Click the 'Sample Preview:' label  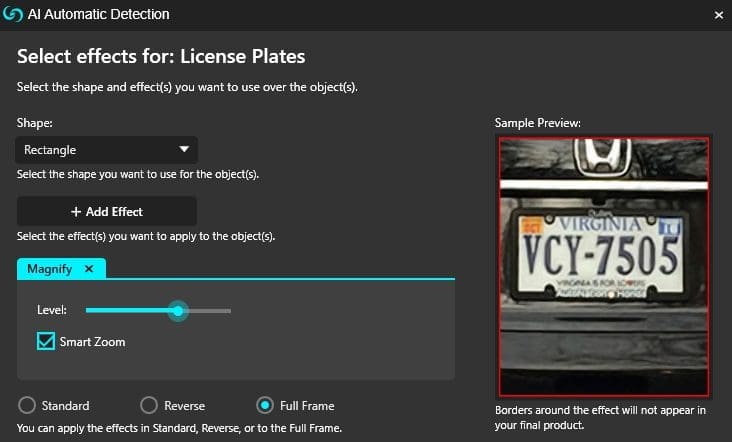[x=538, y=123]
